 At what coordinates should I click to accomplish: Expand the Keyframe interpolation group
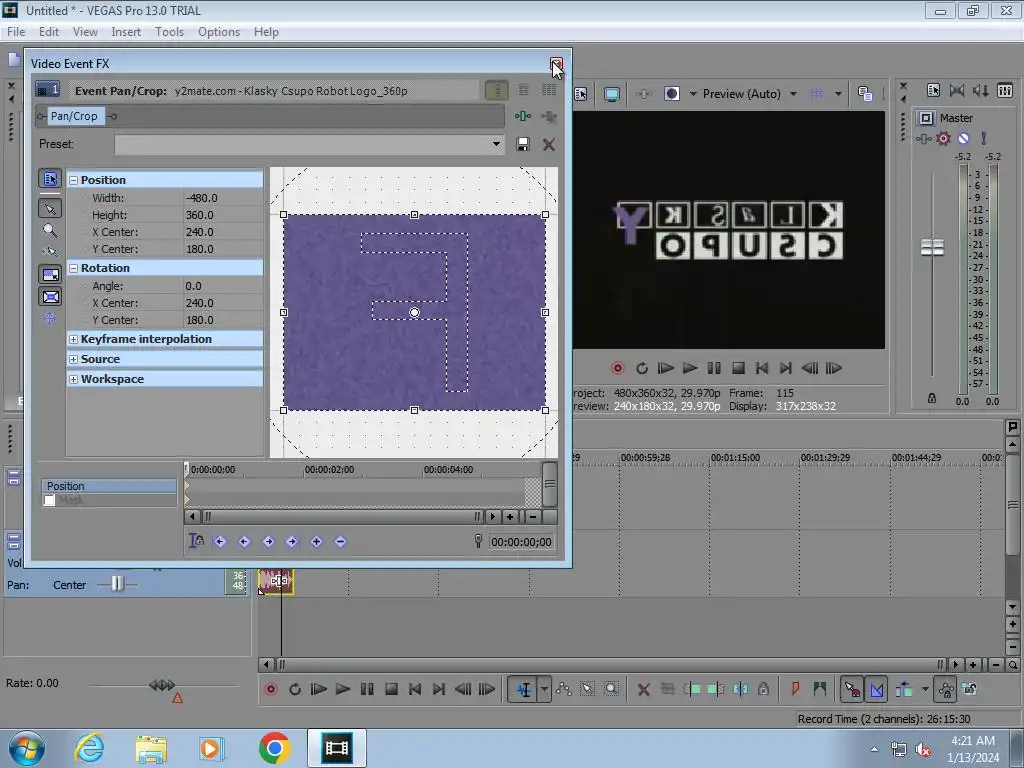point(74,340)
